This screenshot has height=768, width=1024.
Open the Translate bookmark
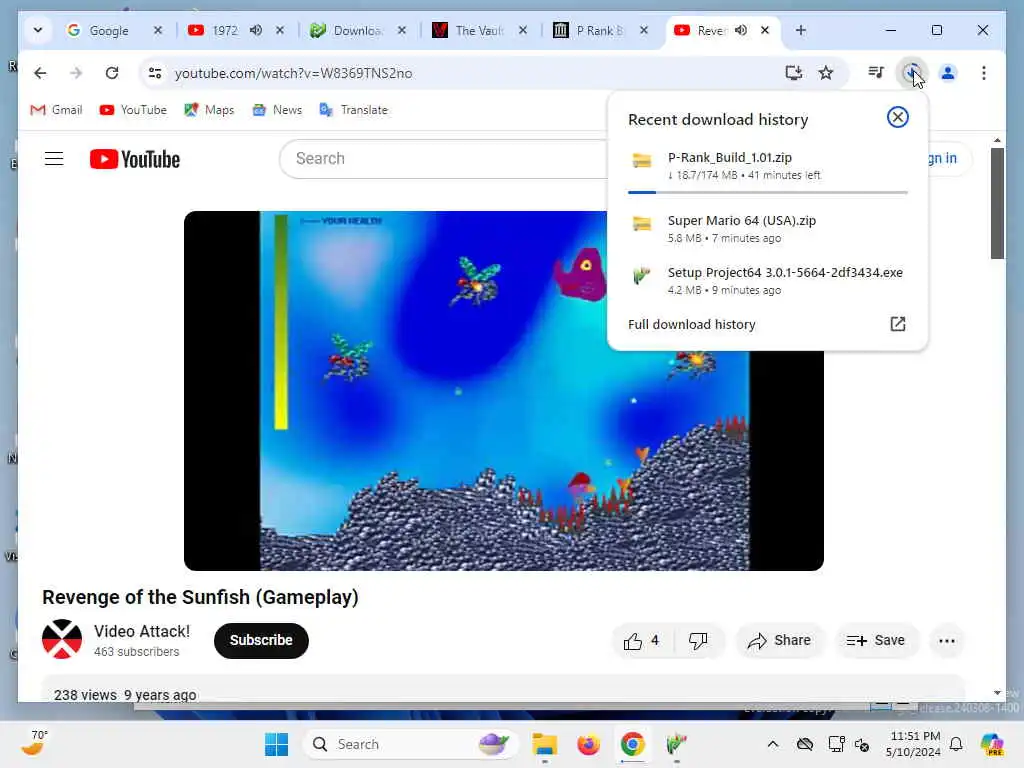tap(354, 110)
